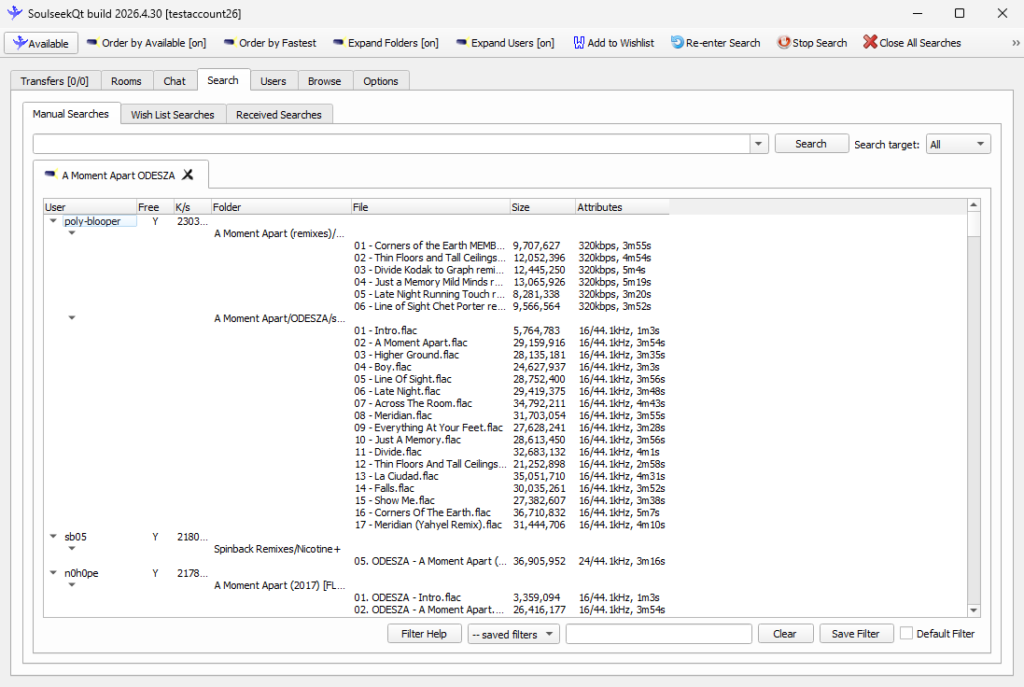
Task: Click Re-enter Search toolbar icon
Action: tap(677, 42)
